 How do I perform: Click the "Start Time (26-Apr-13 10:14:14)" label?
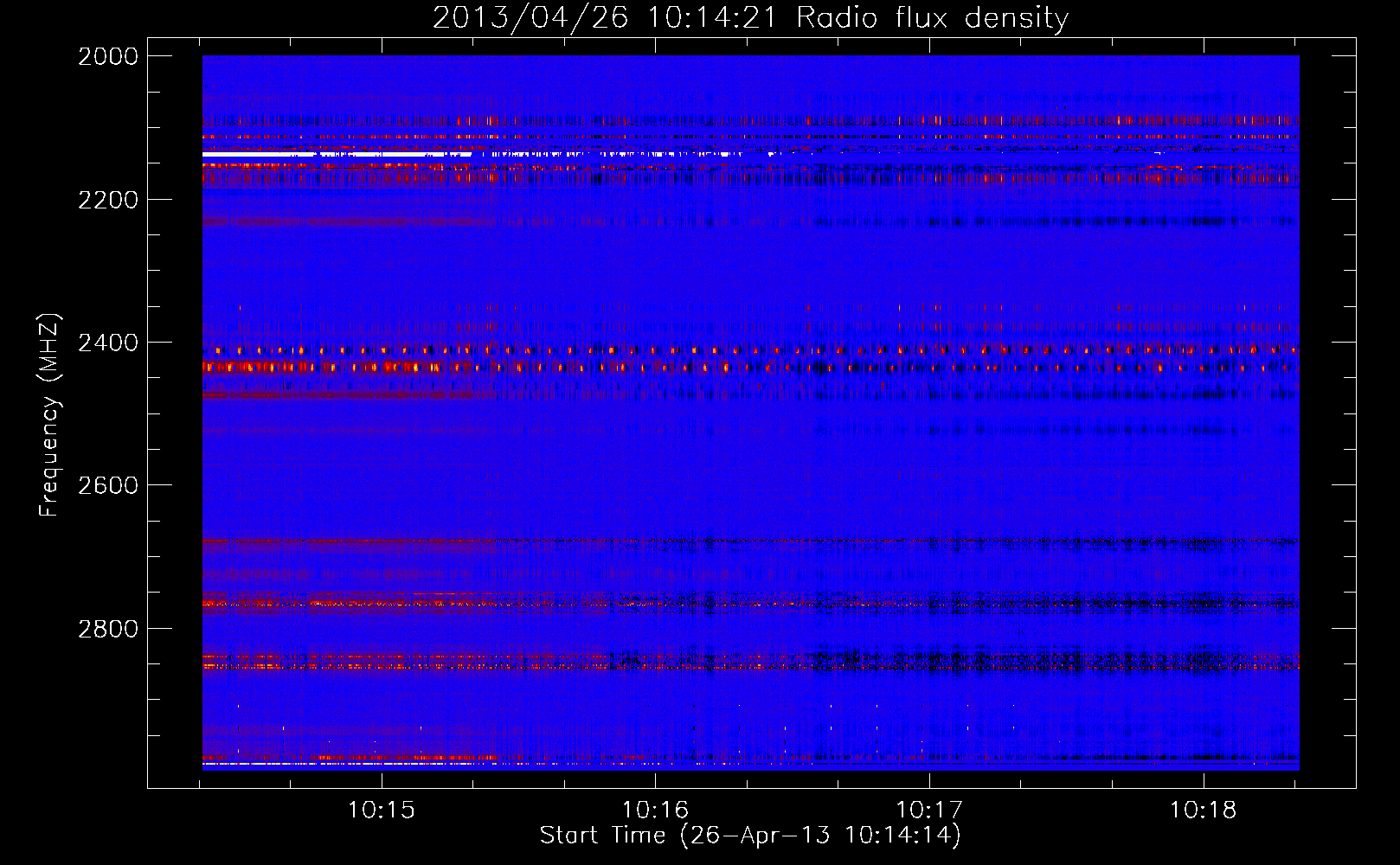[750, 836]
